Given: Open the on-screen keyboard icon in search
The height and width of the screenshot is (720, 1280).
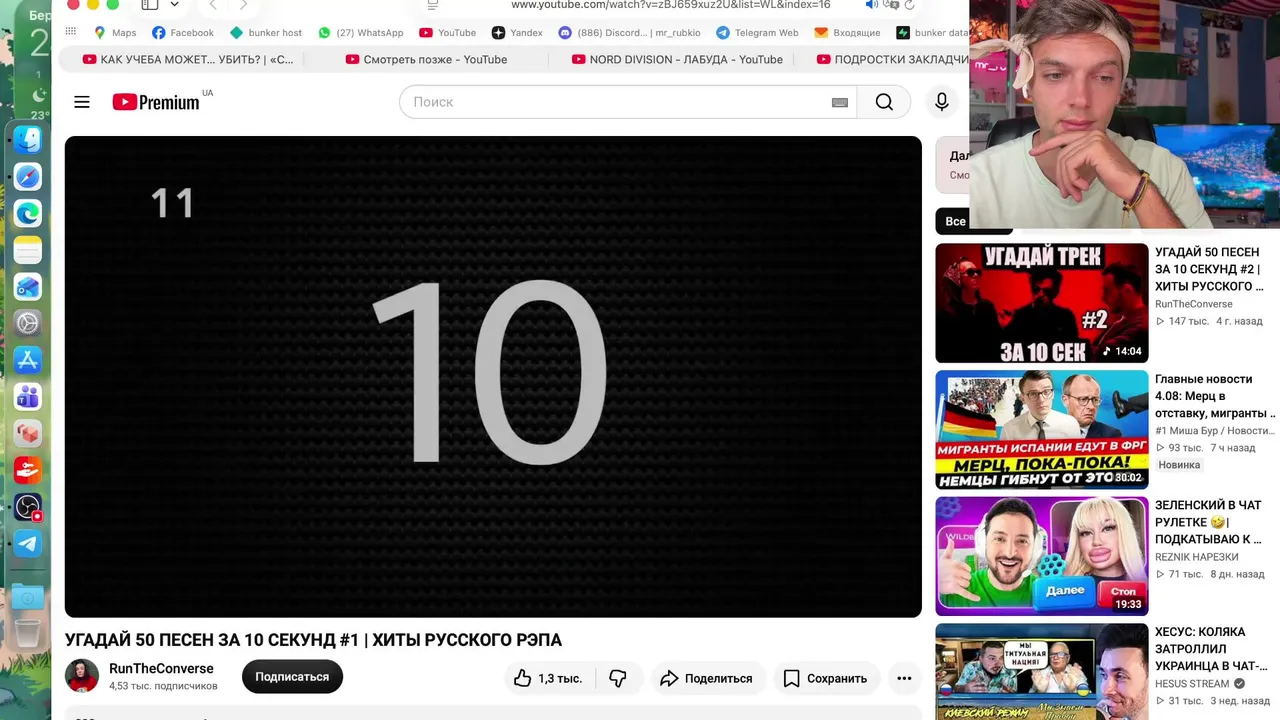Looking at the screenshot, I should coord(840,102).
